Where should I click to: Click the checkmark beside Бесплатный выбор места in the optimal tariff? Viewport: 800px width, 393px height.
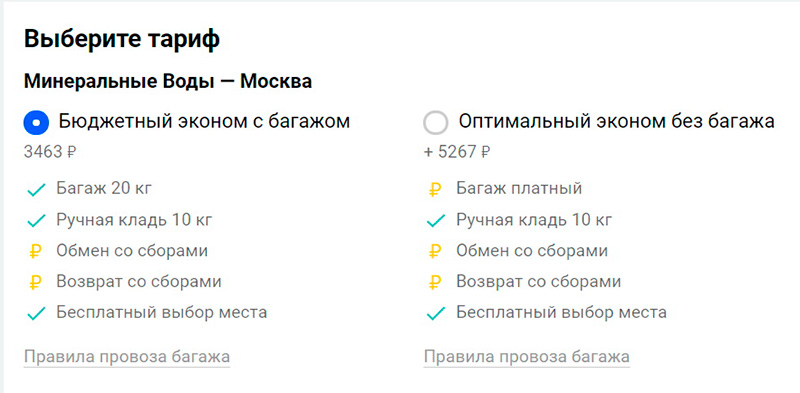coord(435,313)
